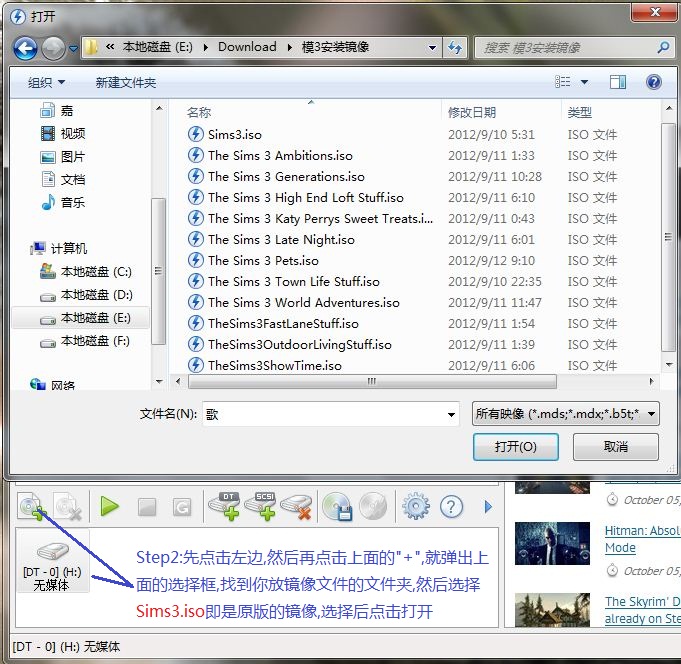
Task: Add a SCSI virtual drive
Action: [261, 506]
